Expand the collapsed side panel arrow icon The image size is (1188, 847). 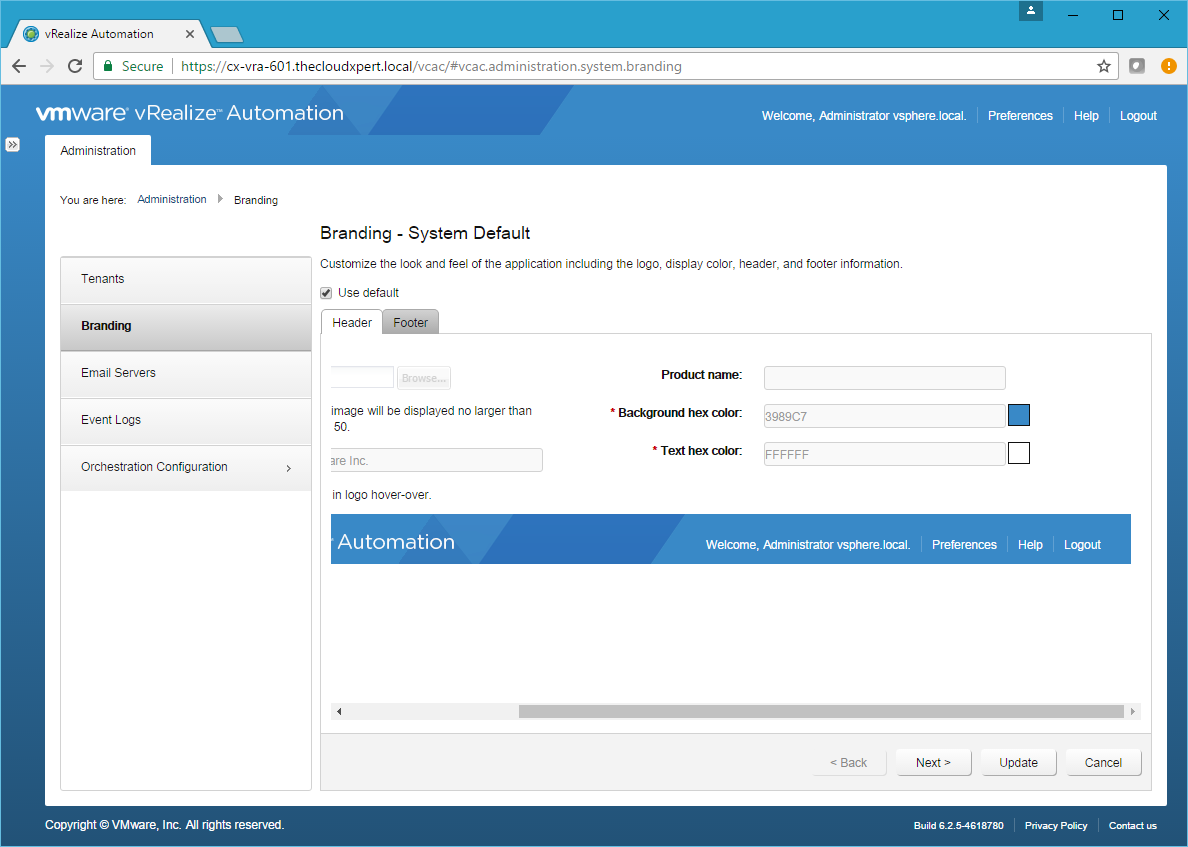tap(12, 144)
